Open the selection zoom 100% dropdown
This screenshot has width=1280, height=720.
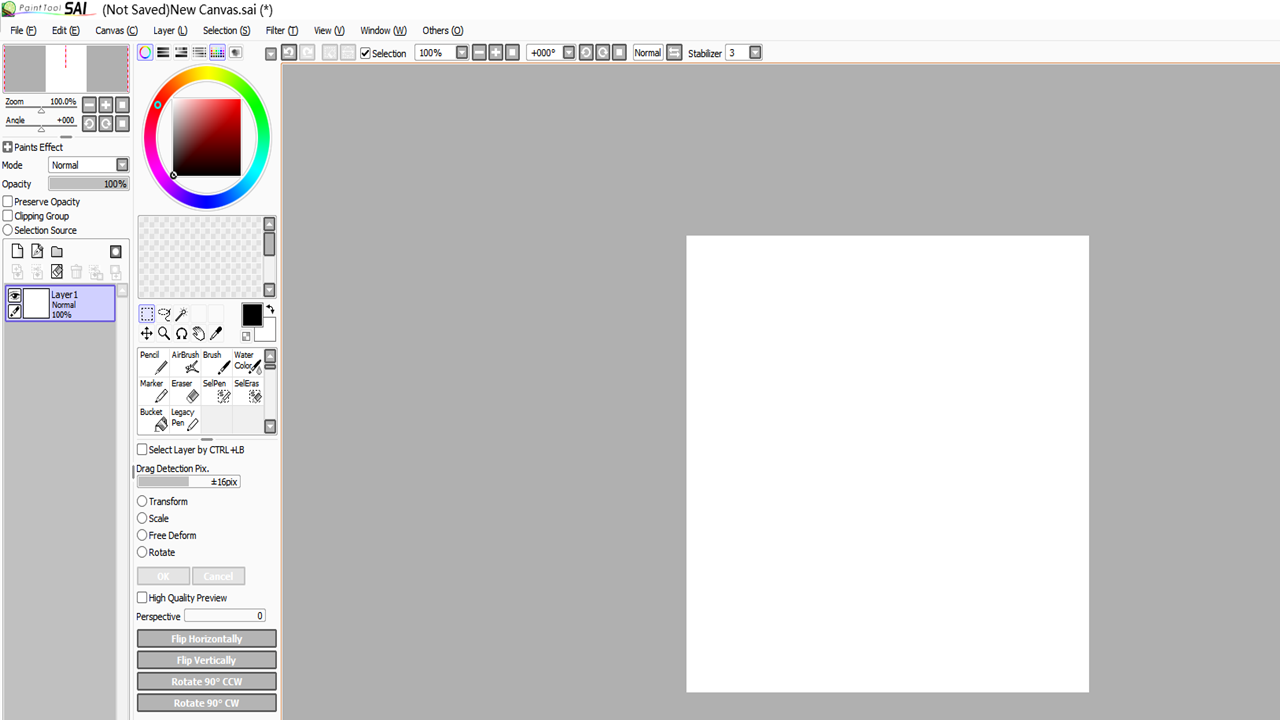point(460,53)
